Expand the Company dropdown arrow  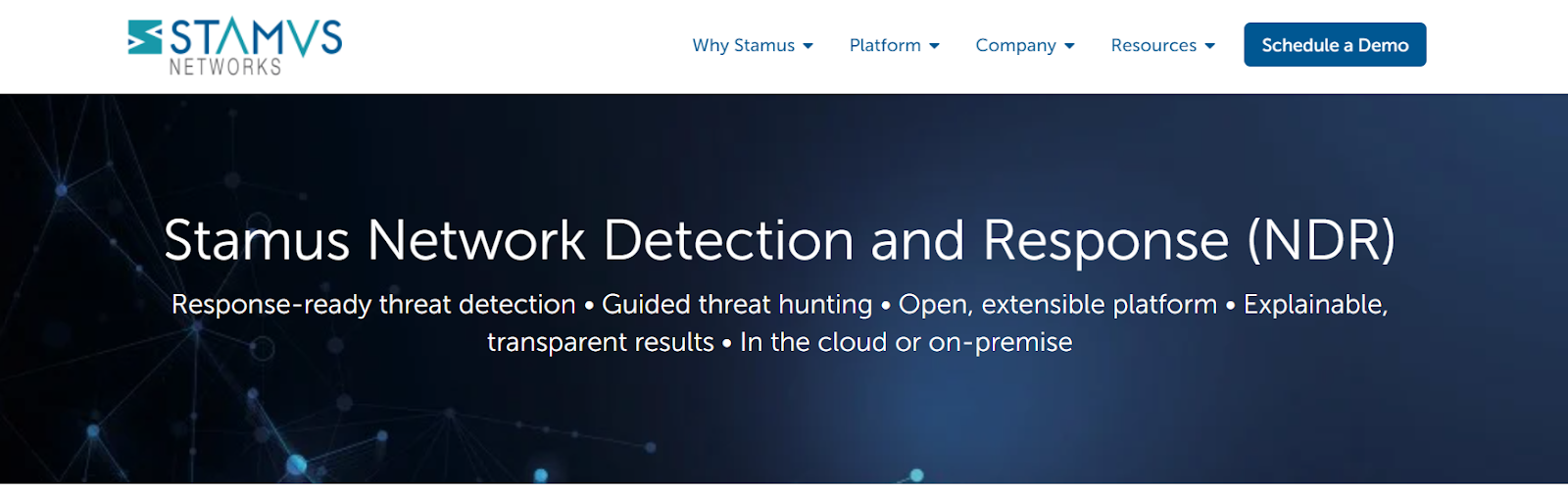click(x=1069, y=46)
